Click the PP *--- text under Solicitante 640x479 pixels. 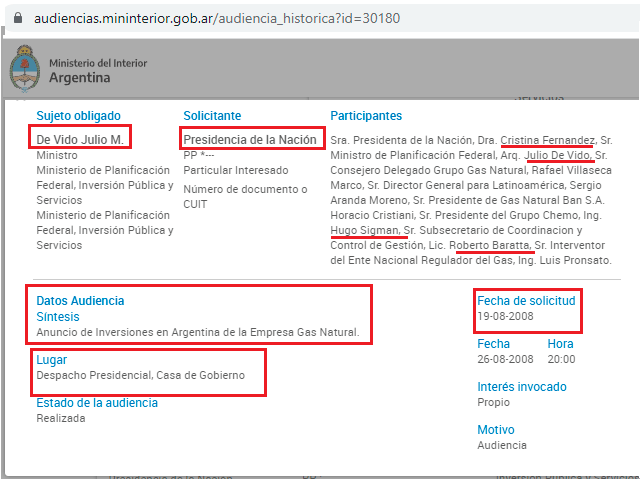pyautogui.click(x=199, y=155)
